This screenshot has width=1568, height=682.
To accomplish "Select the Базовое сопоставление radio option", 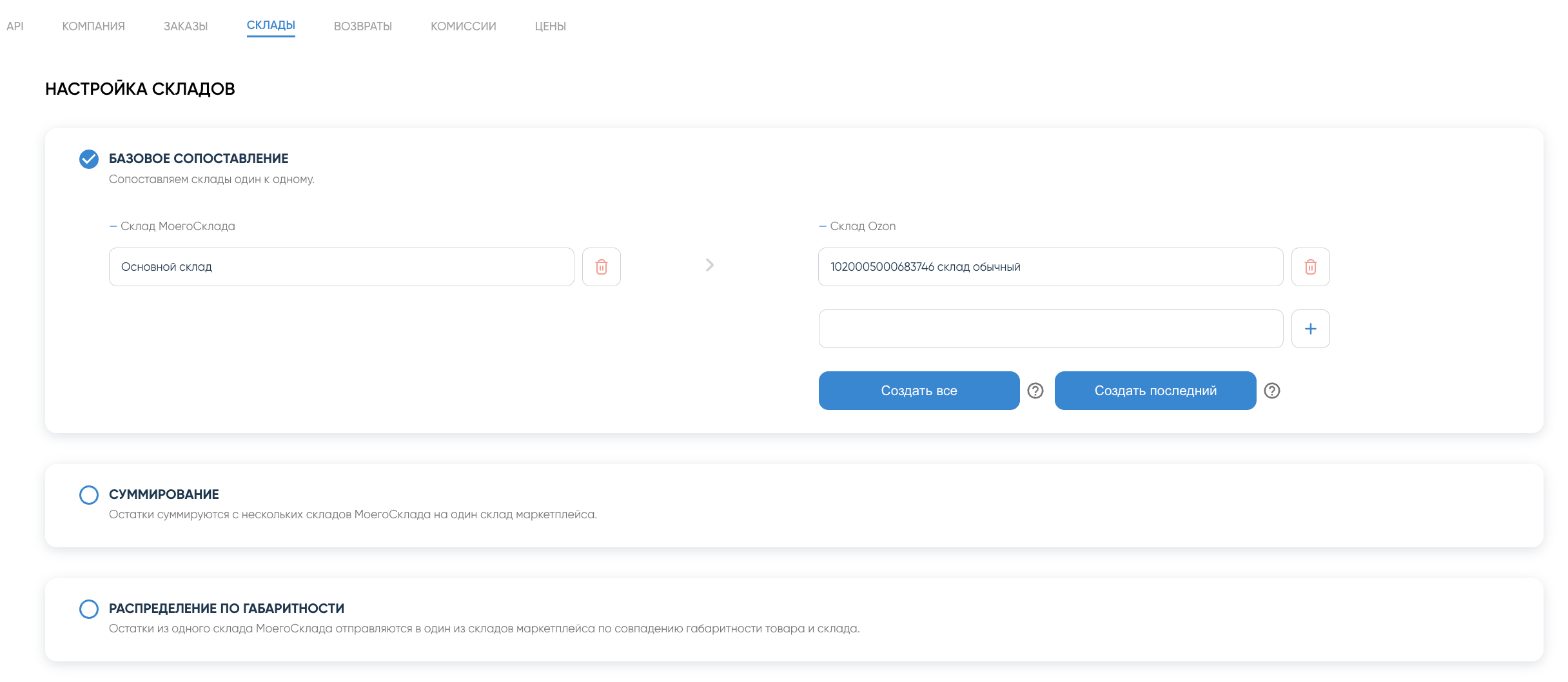I will pos(89,159).
